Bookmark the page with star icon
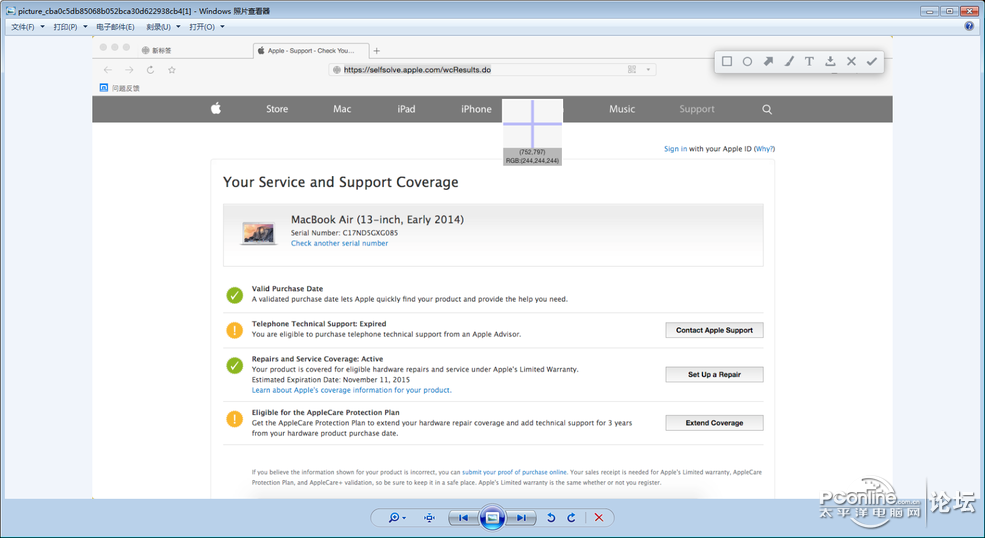This screenshot has width=985, height=538. [171, 70]
